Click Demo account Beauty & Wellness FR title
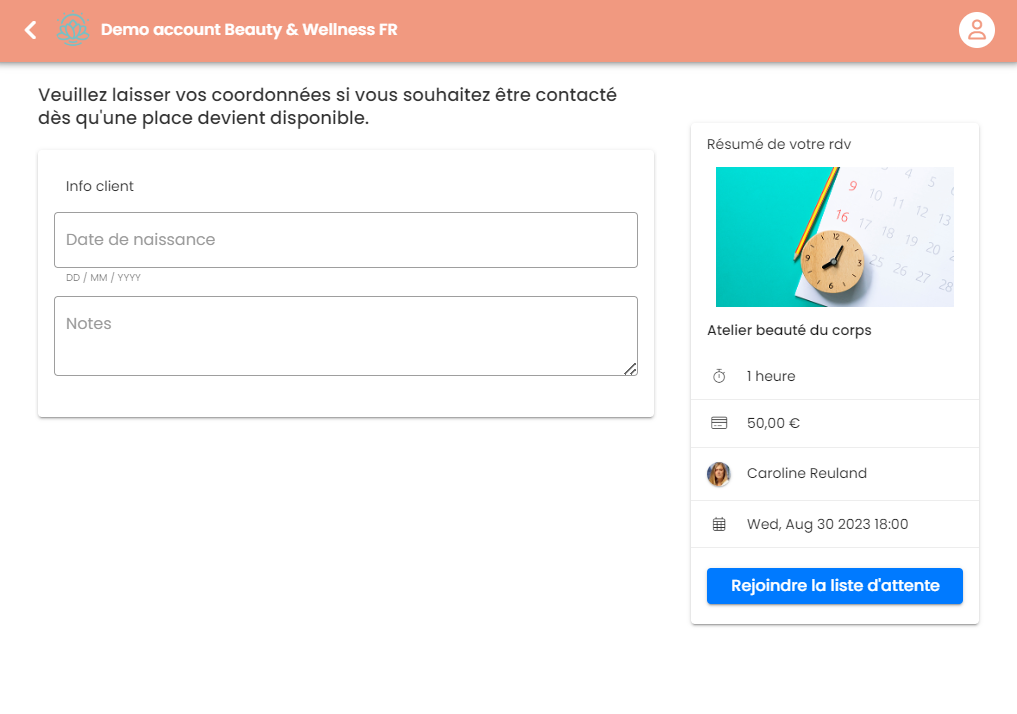The image size is (1017, 714). coord(249,30)
